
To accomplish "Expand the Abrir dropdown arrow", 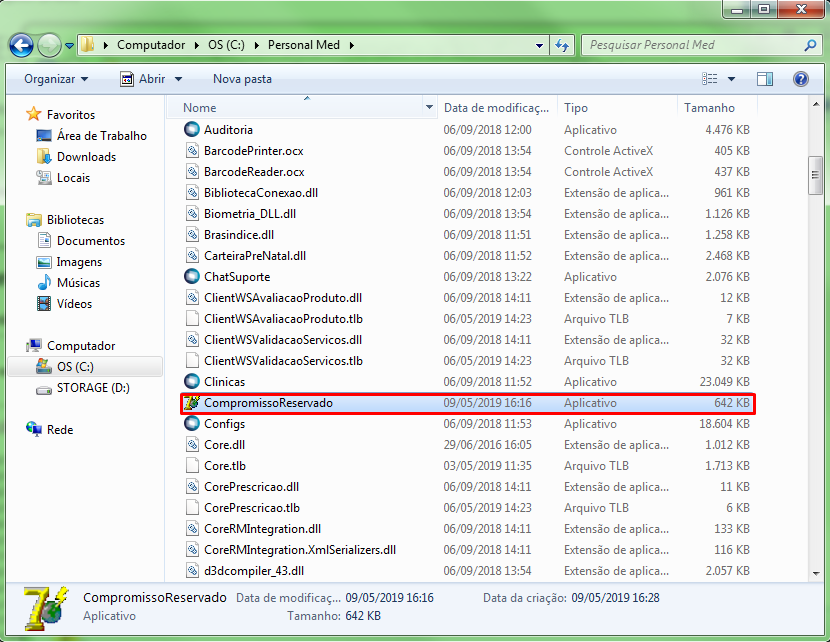I will coord(178,79).
